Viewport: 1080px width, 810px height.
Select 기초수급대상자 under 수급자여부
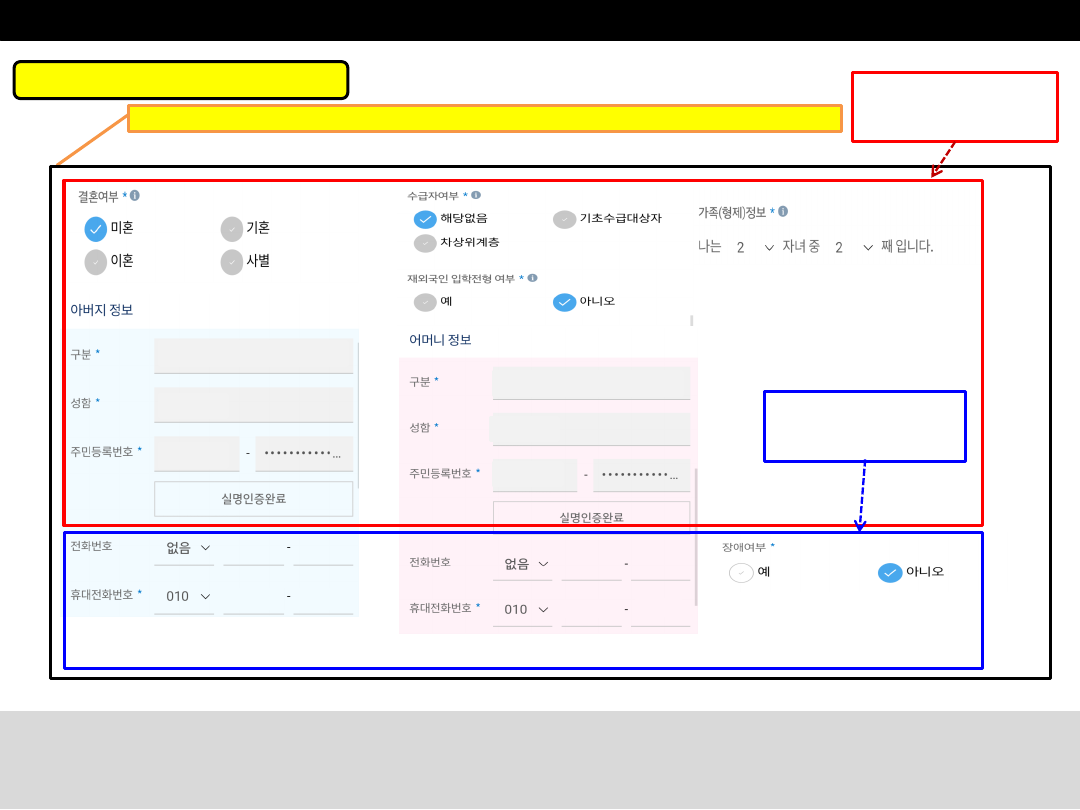click(x=565, y=219)
